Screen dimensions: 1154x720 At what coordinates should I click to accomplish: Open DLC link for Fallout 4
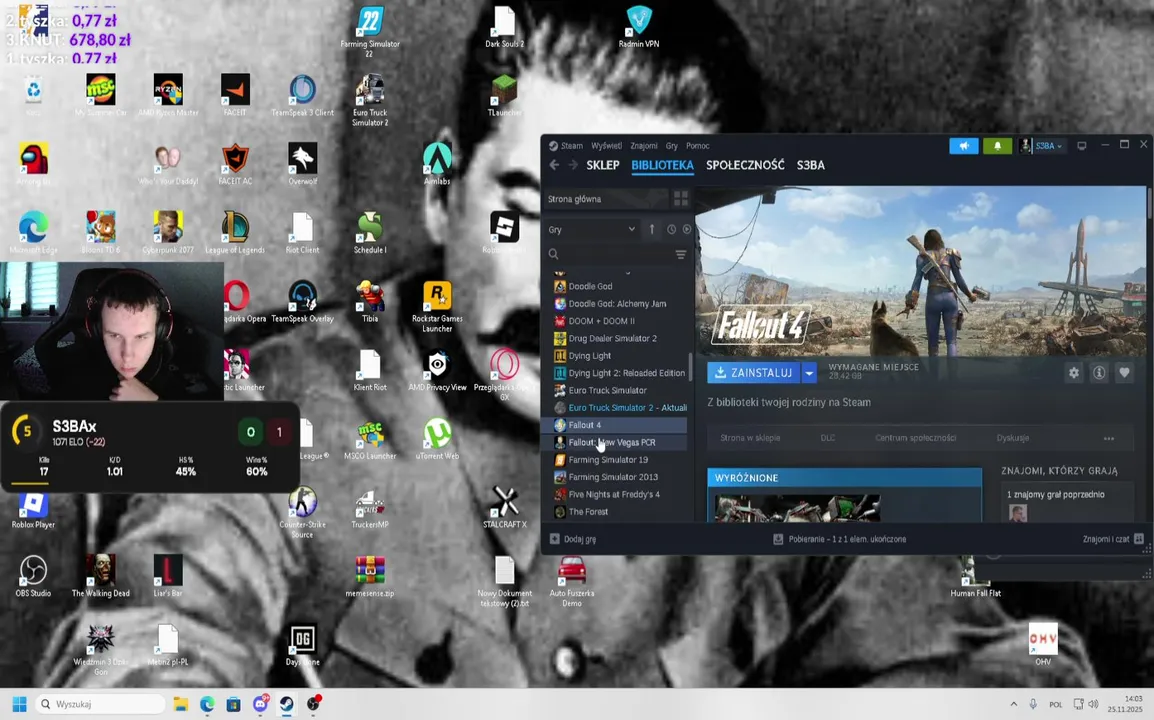click(828, 438)
